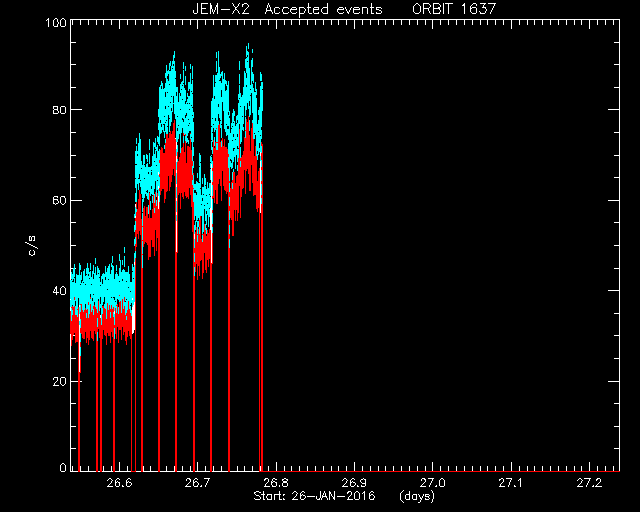Click the 60 tick label on the y-axis
The height and width of the screenshot is (512, 640).
click(x=59, y=200)
